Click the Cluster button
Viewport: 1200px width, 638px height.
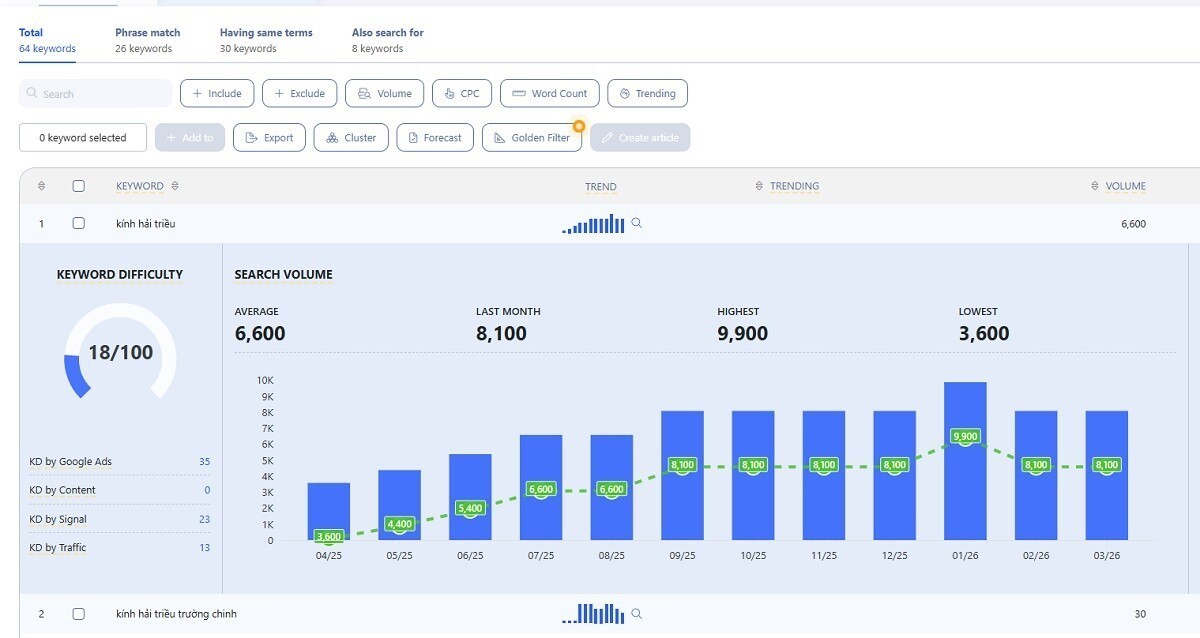pos(350,137)
